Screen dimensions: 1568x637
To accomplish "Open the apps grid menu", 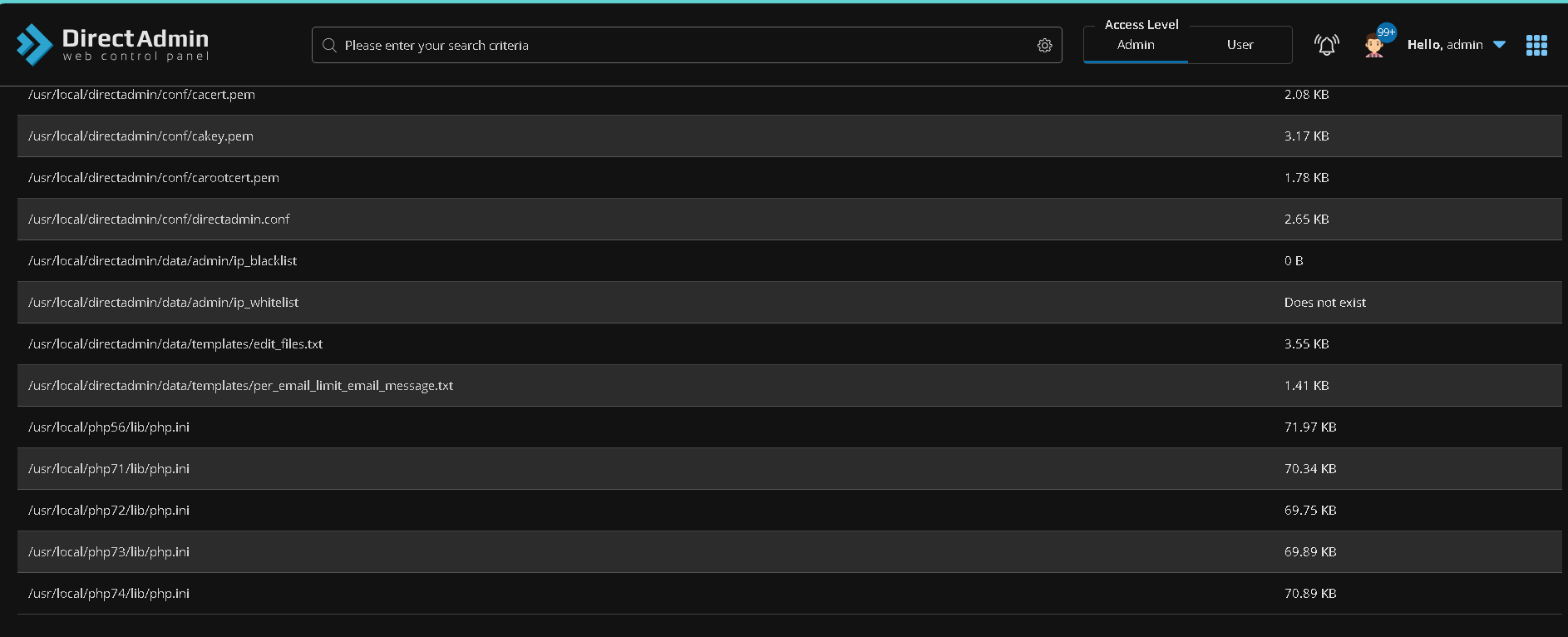I will pos(1536,46).
